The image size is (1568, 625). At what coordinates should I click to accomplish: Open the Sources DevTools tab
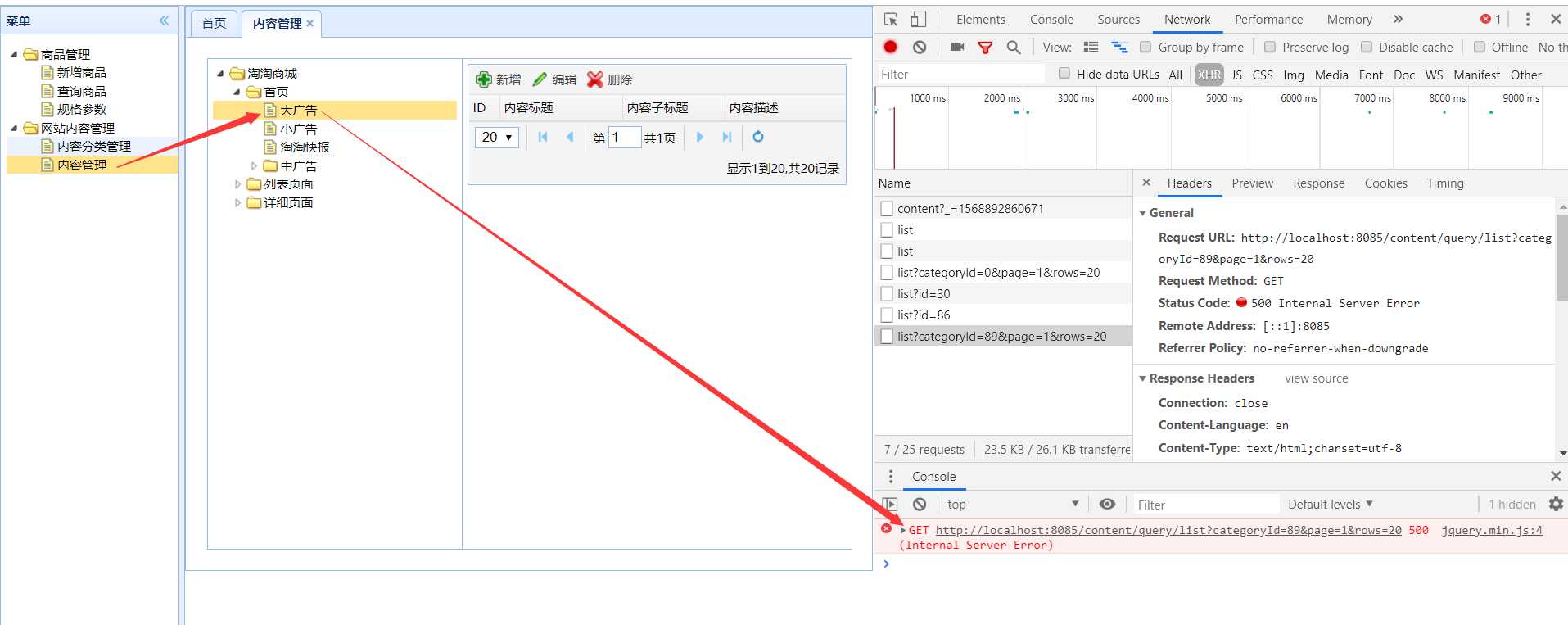pos(1118,19)
